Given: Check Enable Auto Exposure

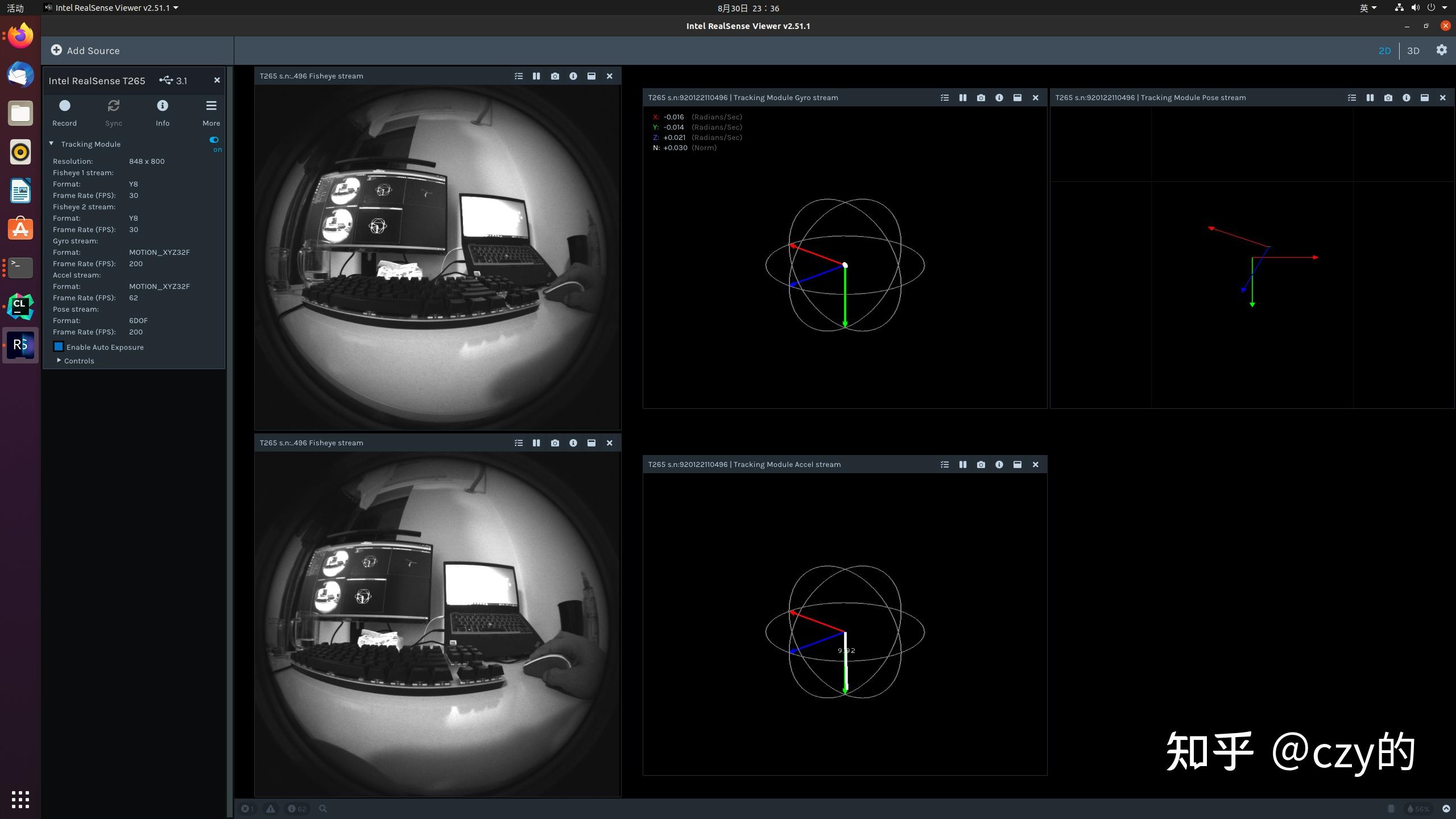Looking at the screenshot, I should pyautogui.click(x=59, y=347).
